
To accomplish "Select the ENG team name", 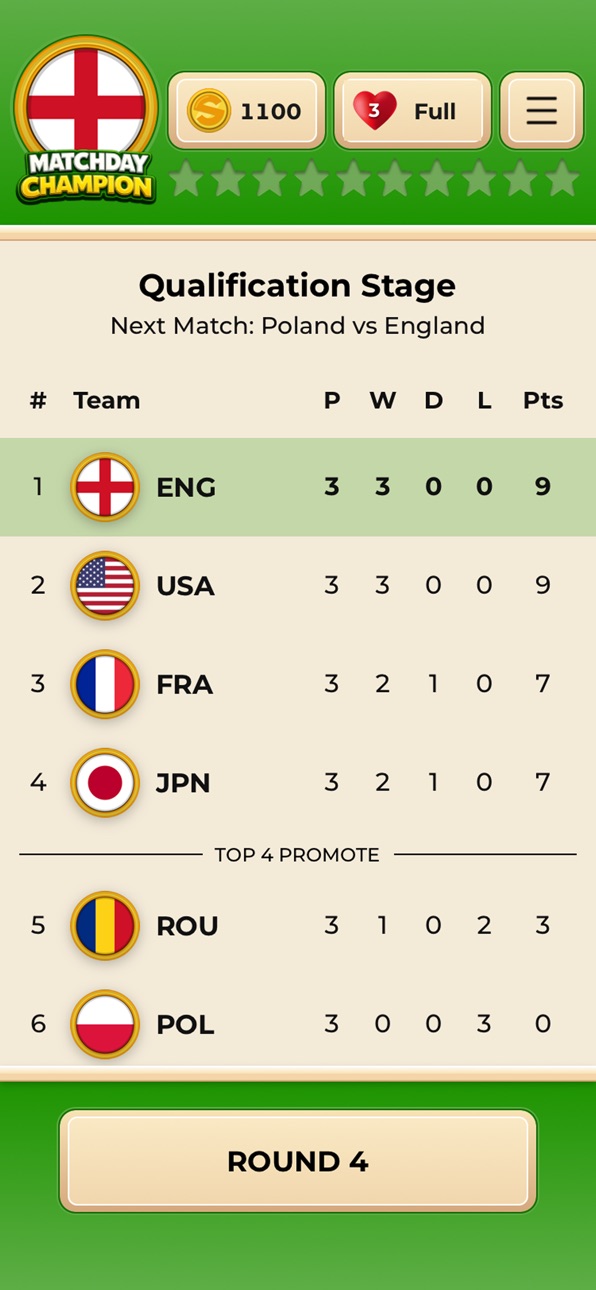I will point(186,487).
